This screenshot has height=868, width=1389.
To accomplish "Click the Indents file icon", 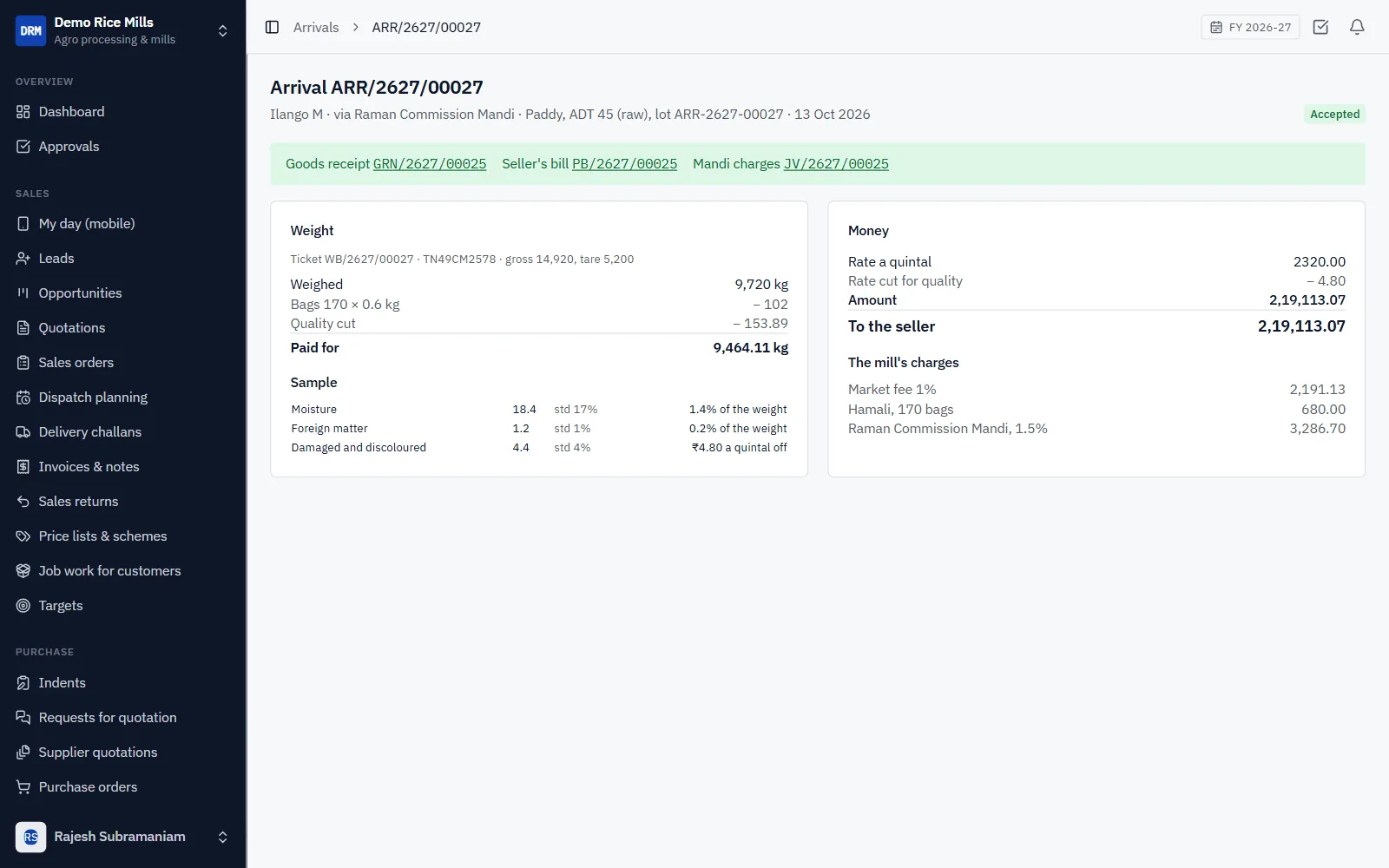I will [23, 683].
